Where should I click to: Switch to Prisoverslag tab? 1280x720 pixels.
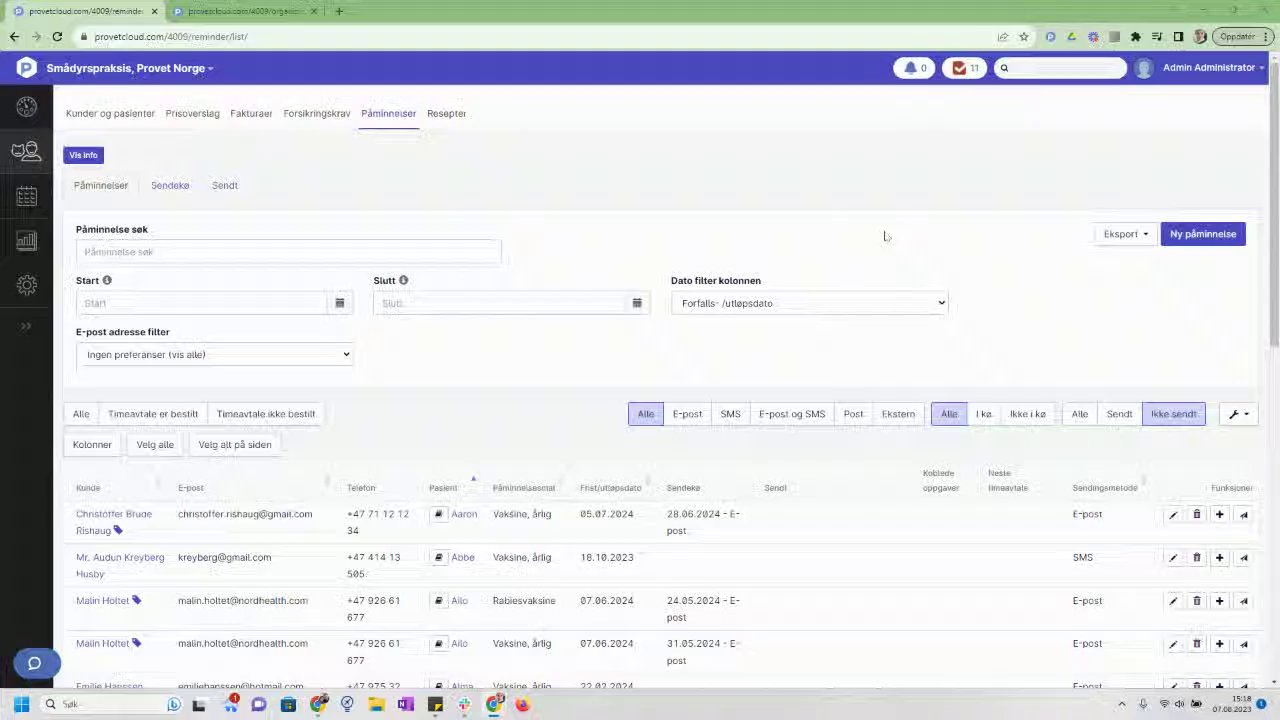tap(192, 113)
